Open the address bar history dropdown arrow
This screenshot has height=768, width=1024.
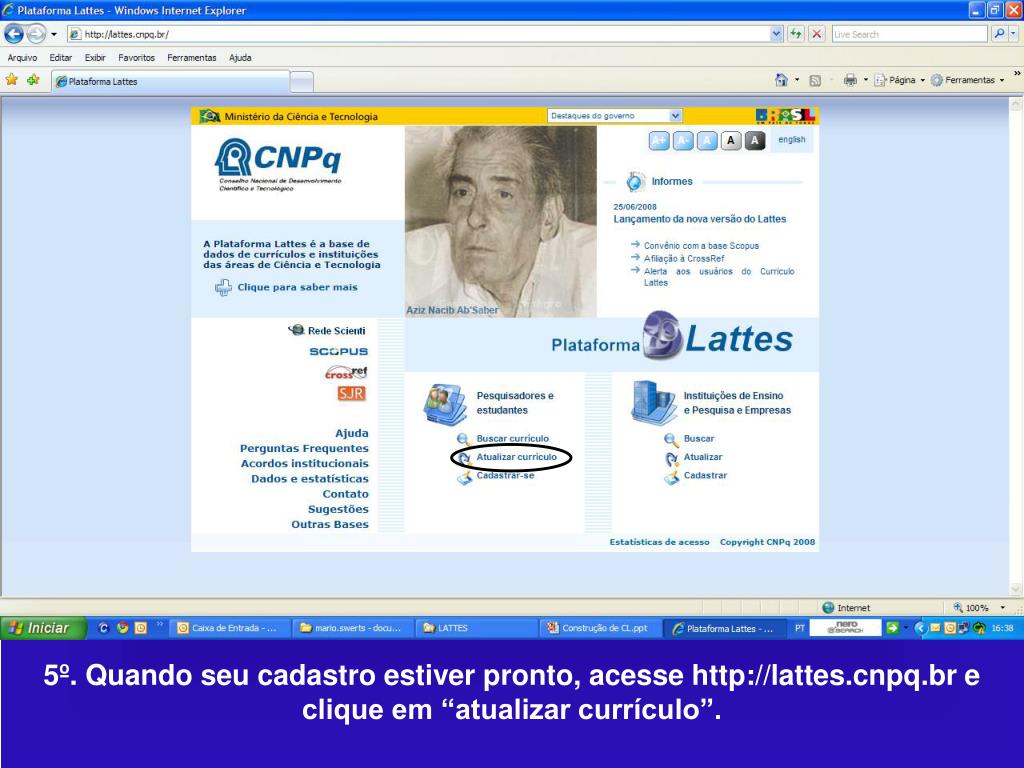click(x=776, y=34)
